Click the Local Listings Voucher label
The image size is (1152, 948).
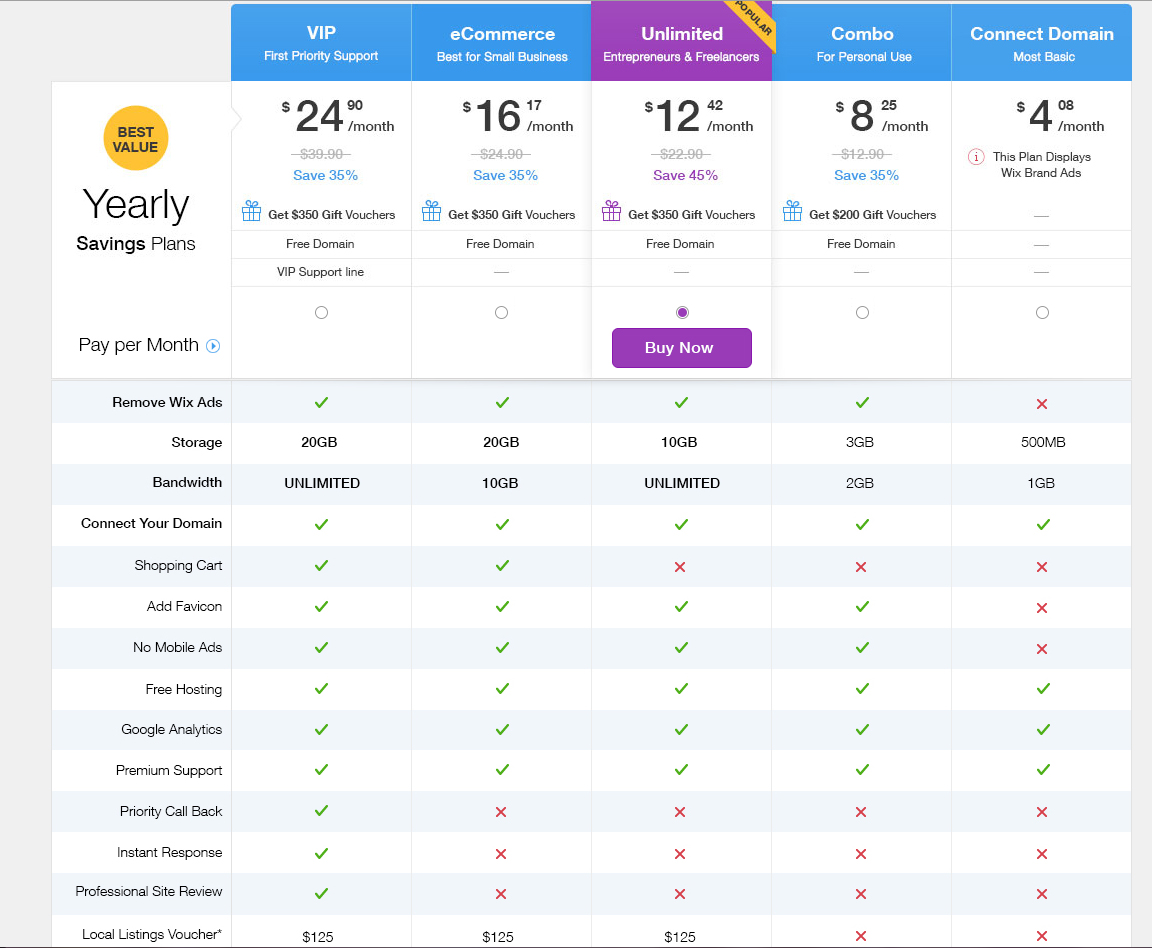tap(152, 934)
